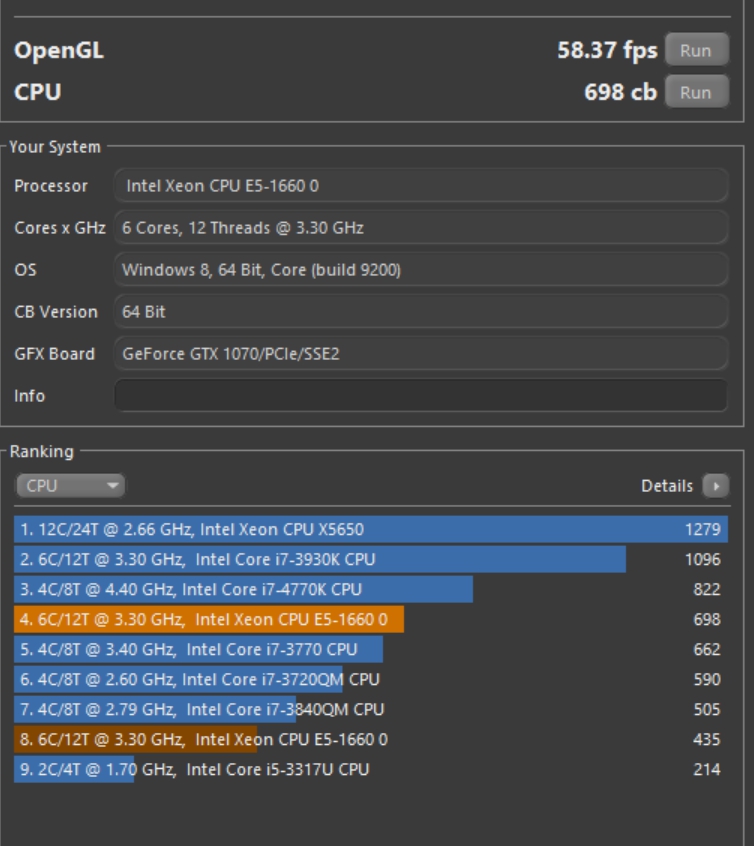Click the Processor field showing Xeon E5-1660
Viewport: 754px width, 846px height.
[x=420, y=186]
